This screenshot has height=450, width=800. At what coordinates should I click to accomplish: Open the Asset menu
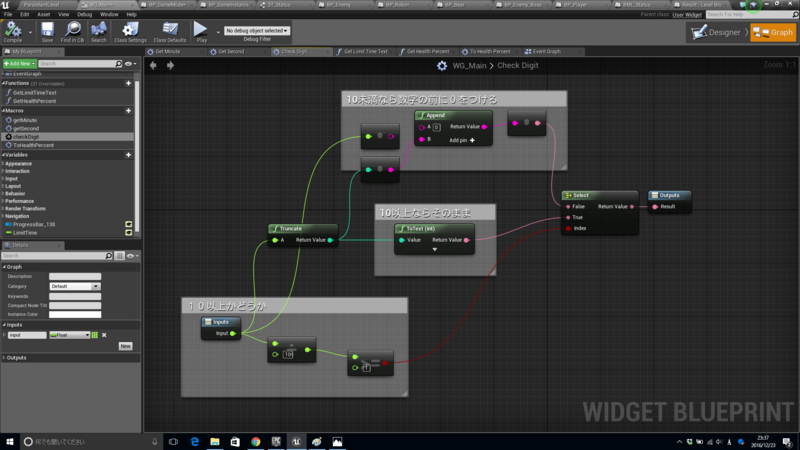pyautogui.click(x=43, y=14)
